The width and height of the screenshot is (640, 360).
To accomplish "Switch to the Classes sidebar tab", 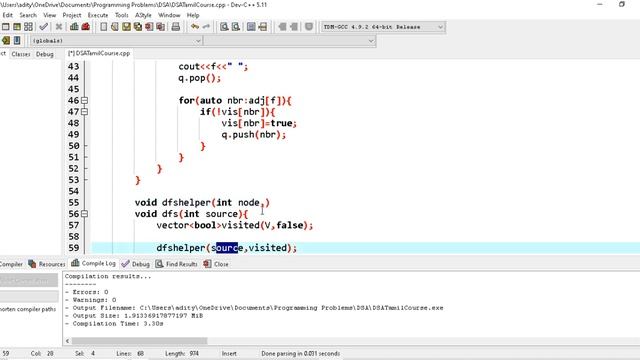I will point(21,54).
